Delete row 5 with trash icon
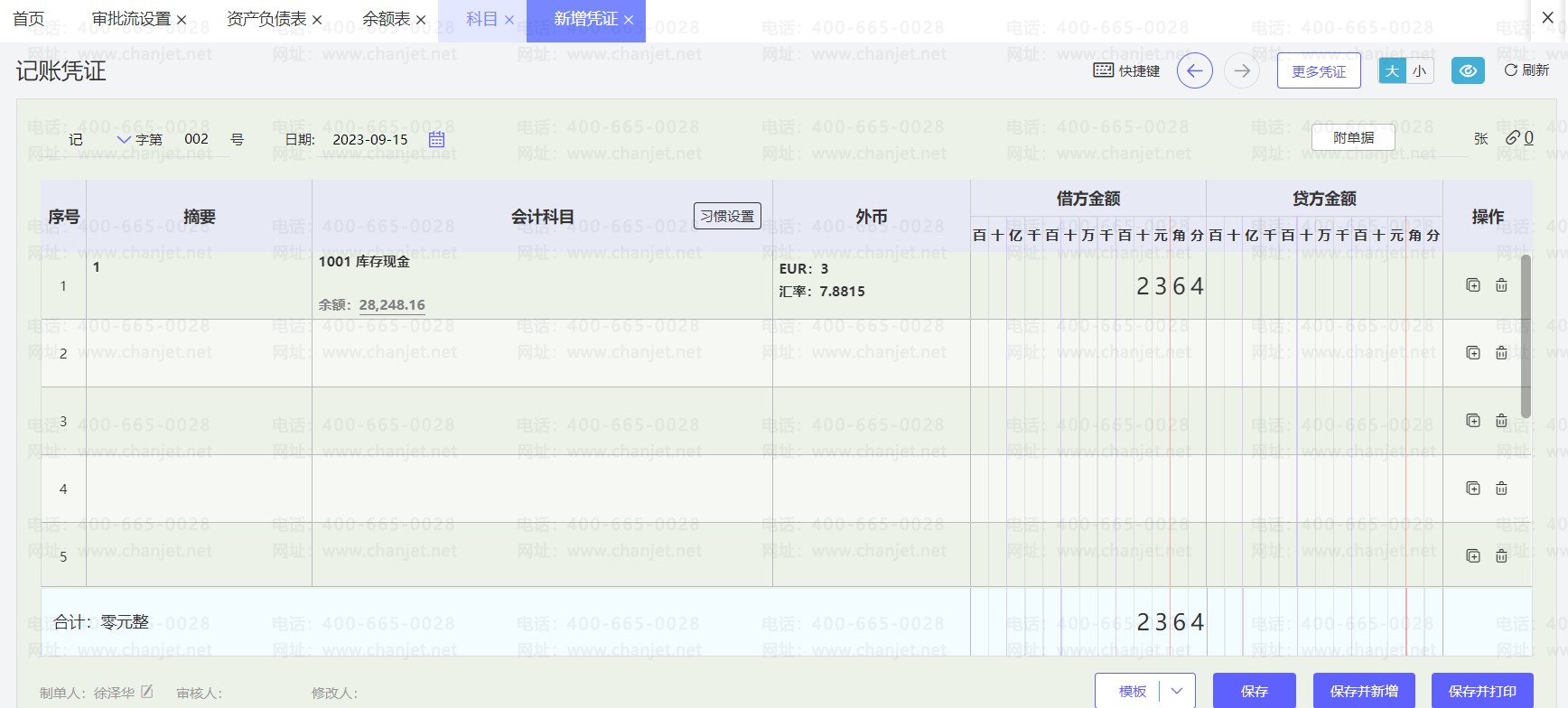The image size is (1568, 708). point(1501,556)
